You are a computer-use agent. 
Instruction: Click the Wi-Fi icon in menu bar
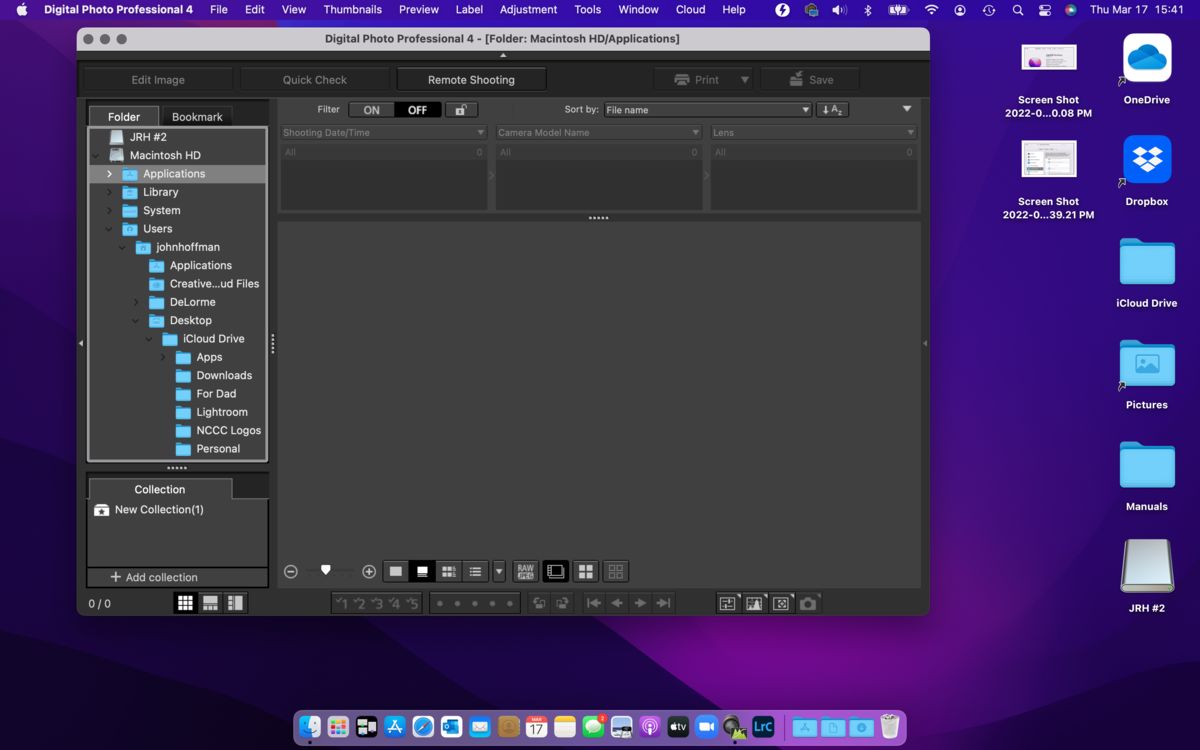click(931, 10)
